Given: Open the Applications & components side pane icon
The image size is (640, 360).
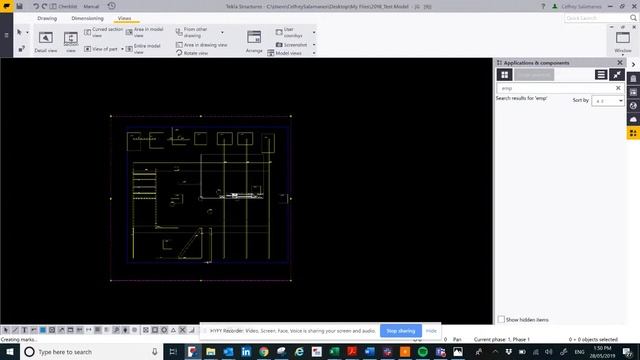Looking at the screenshot, I should (633, 133).
